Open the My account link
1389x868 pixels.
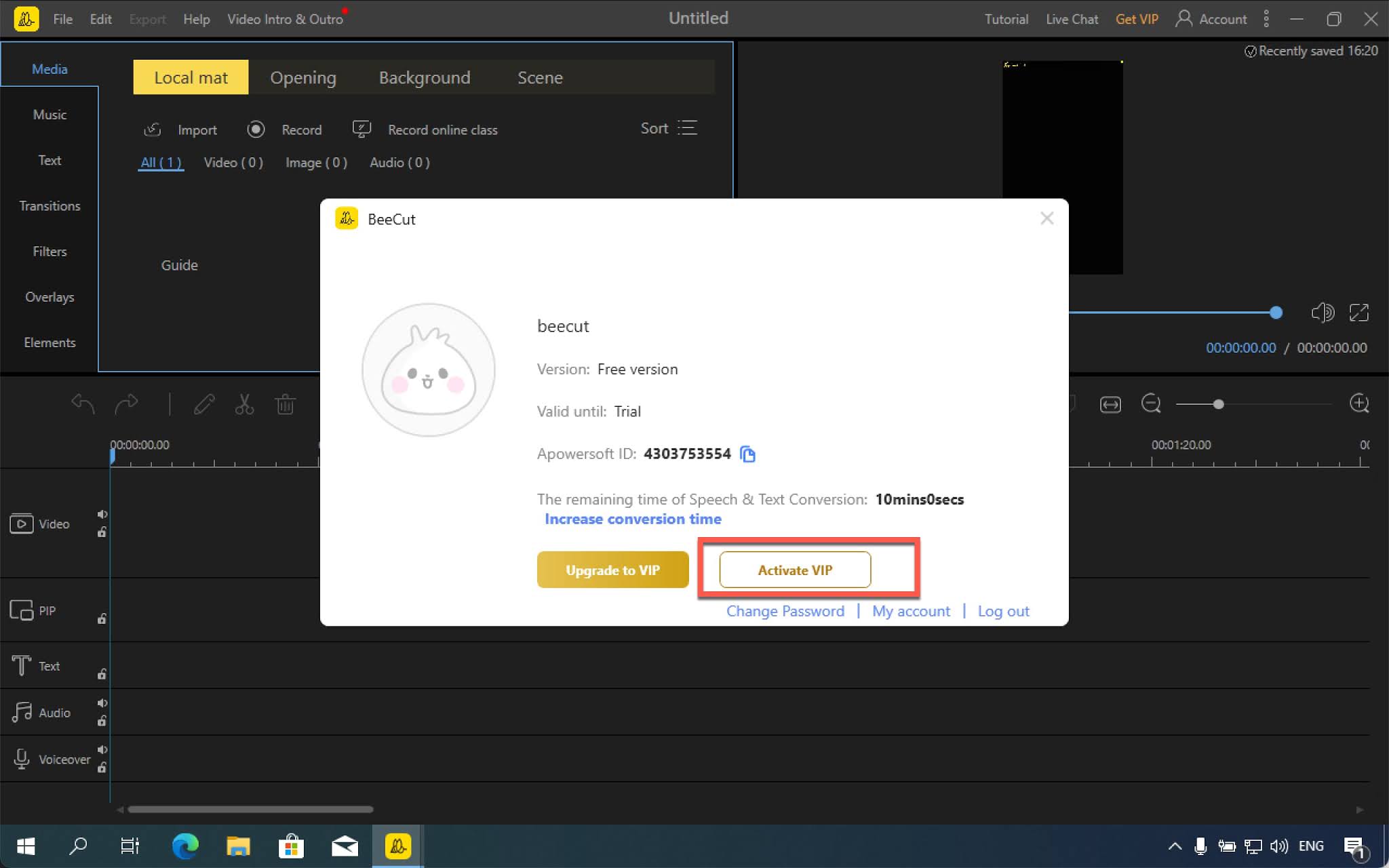pyautogui.click(x=911, y=611)
